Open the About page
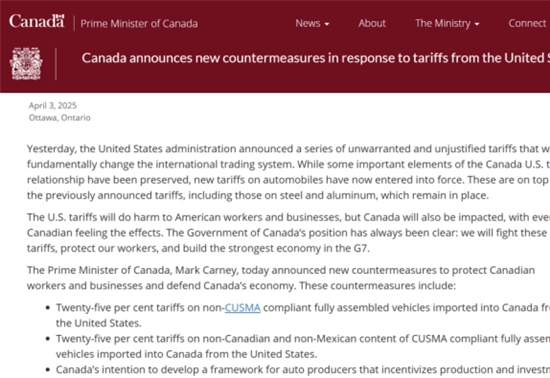 pos(372,23)
